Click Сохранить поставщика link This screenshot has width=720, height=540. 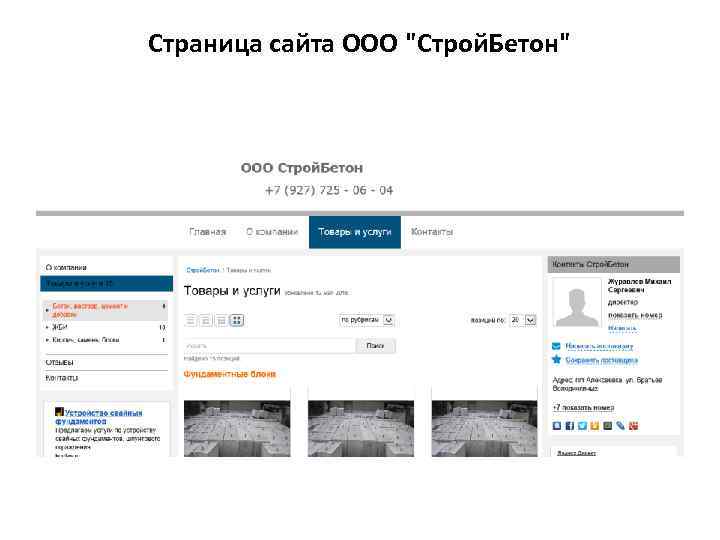coord(602,360)
